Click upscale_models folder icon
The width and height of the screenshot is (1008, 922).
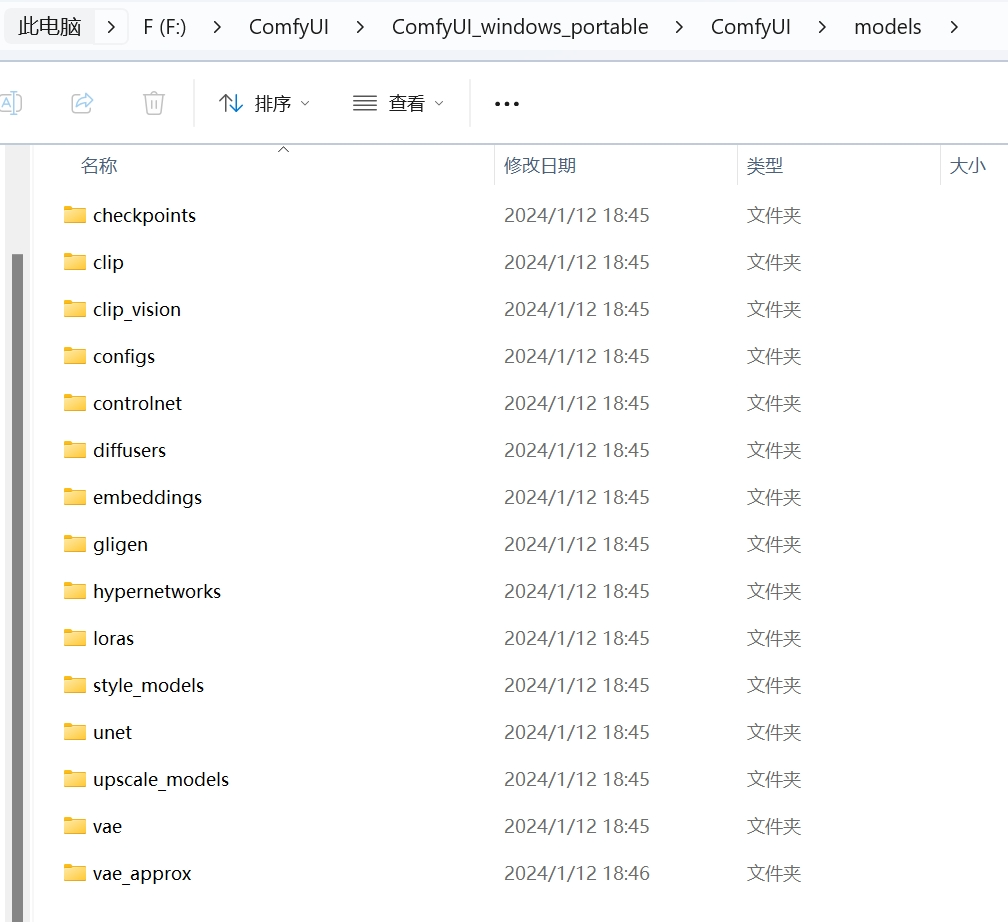pos(75,778)
